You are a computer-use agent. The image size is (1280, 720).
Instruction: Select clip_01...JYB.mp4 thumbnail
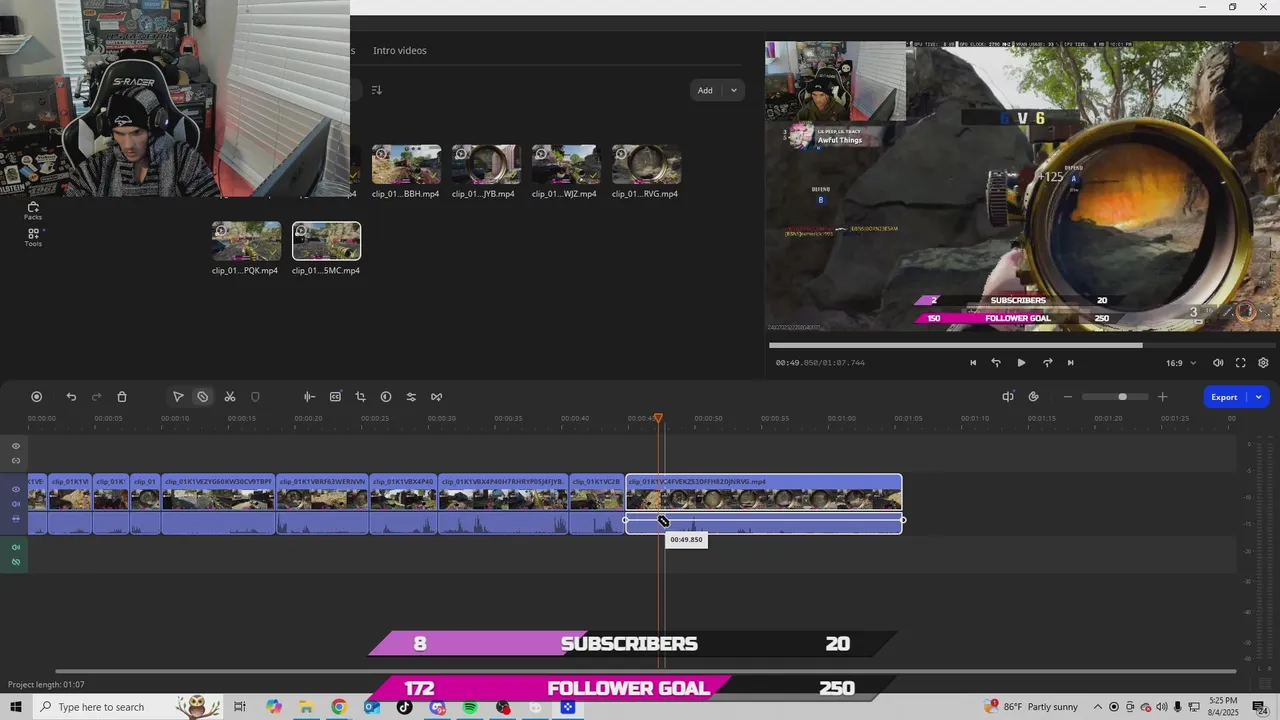(486, 165)
